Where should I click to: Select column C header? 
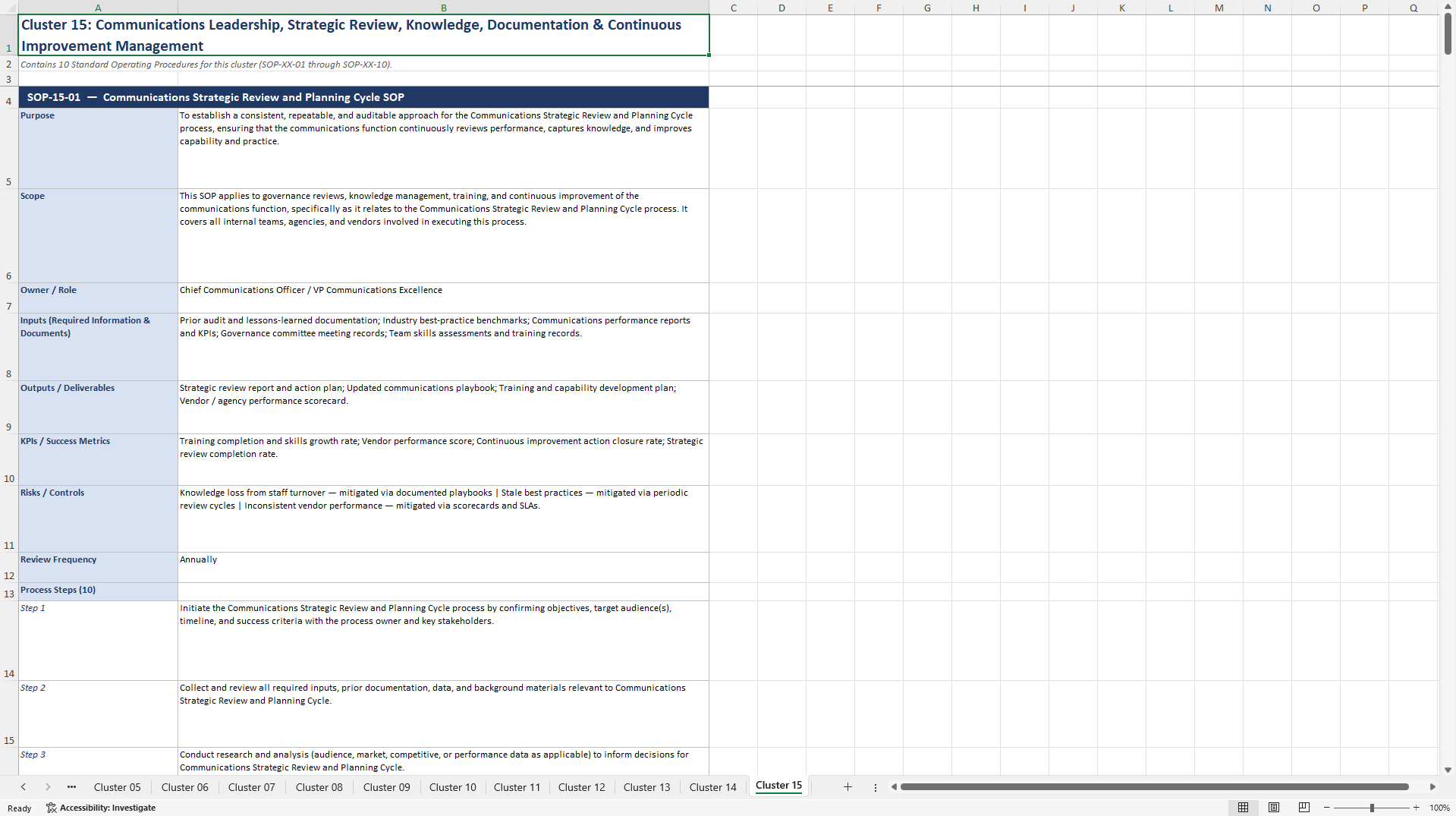click(x=734, y=8)
